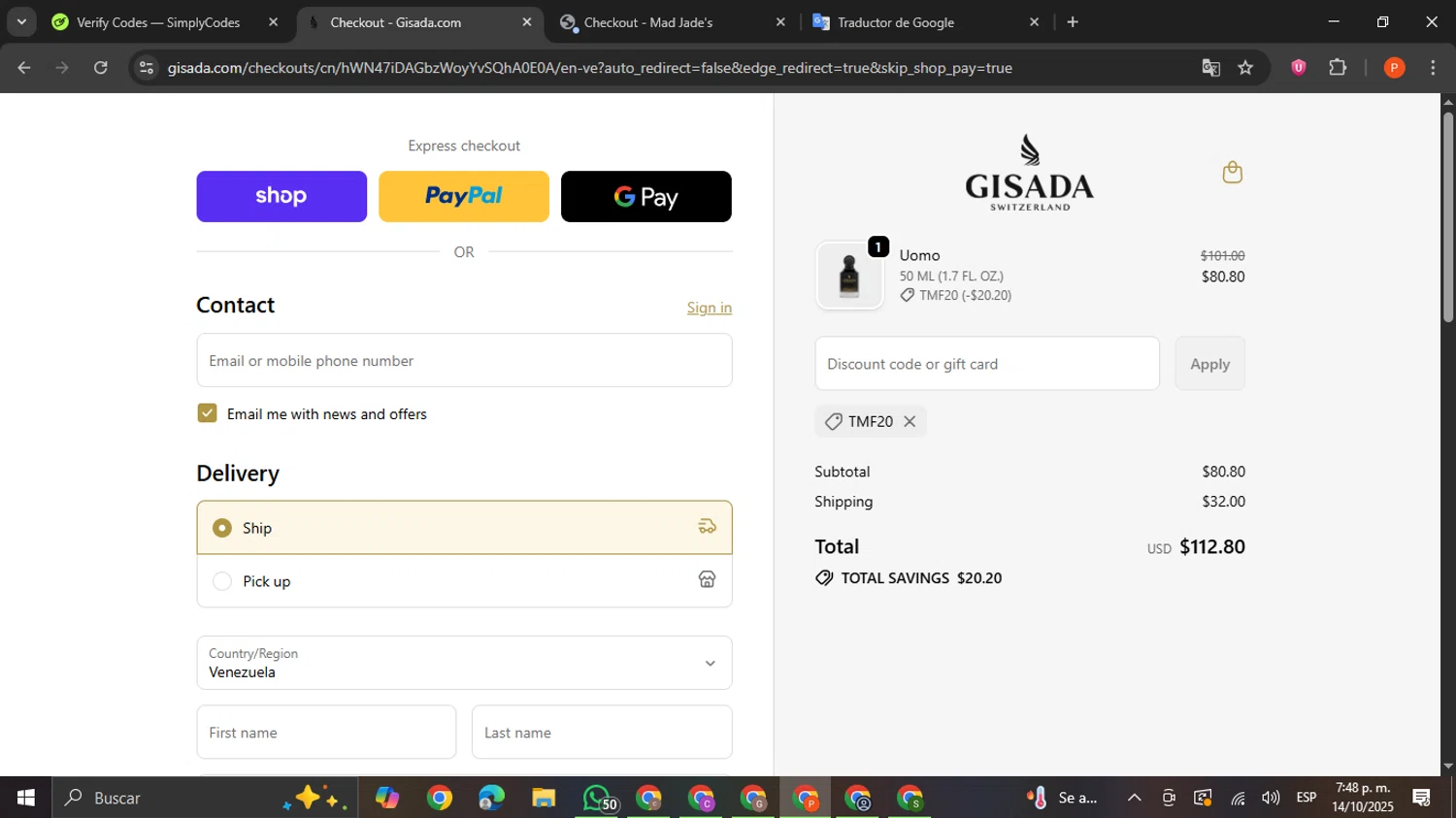Uncheck Email me with news and offers
The image size is (1456, 818).
(207, 413)
